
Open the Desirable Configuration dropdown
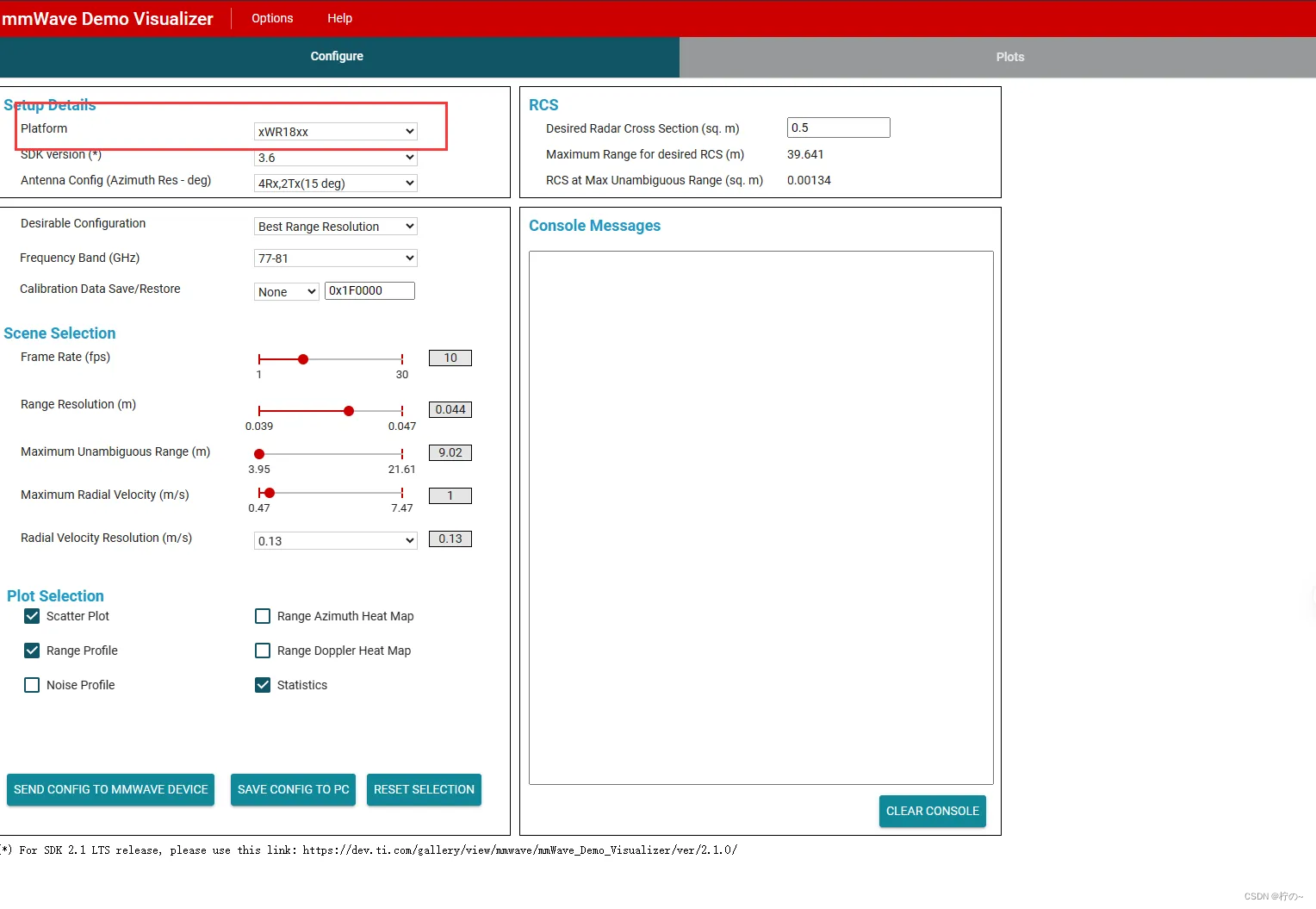pos(336,227)
